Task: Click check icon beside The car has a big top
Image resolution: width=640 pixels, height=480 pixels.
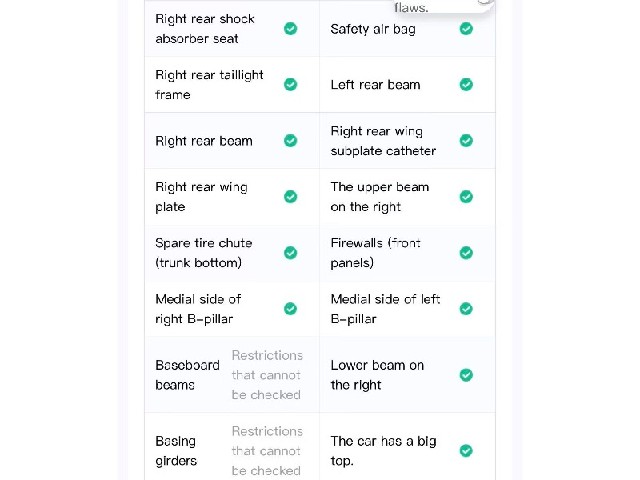Action: point(466,451)
